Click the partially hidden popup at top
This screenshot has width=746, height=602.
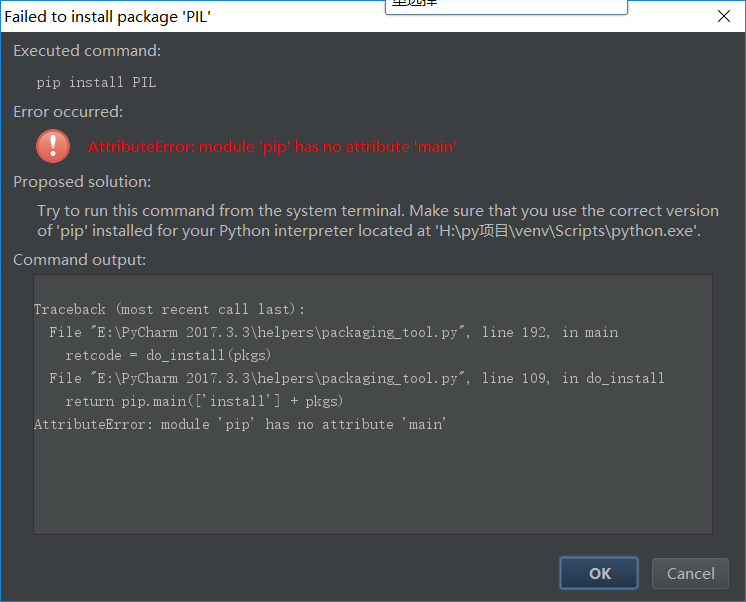click(506, 7)
